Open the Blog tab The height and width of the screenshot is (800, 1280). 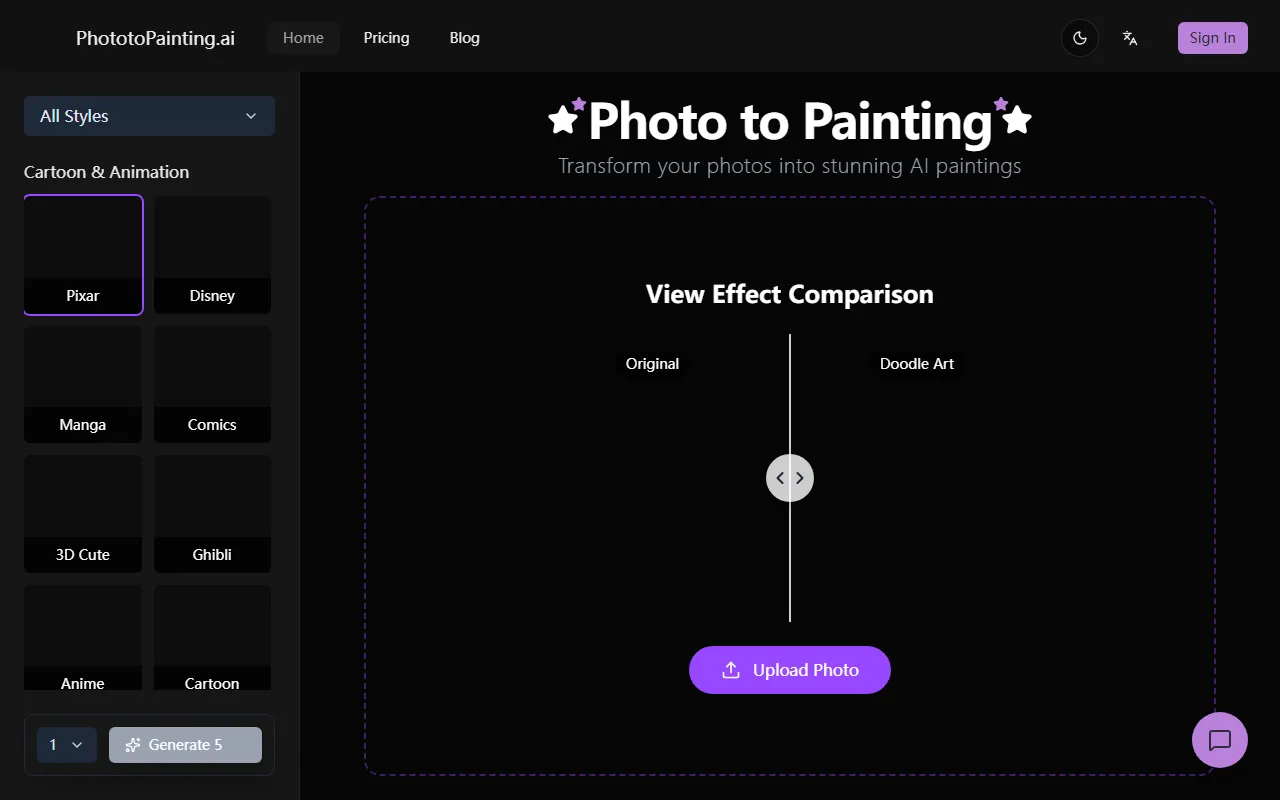[x=464, y=38]
